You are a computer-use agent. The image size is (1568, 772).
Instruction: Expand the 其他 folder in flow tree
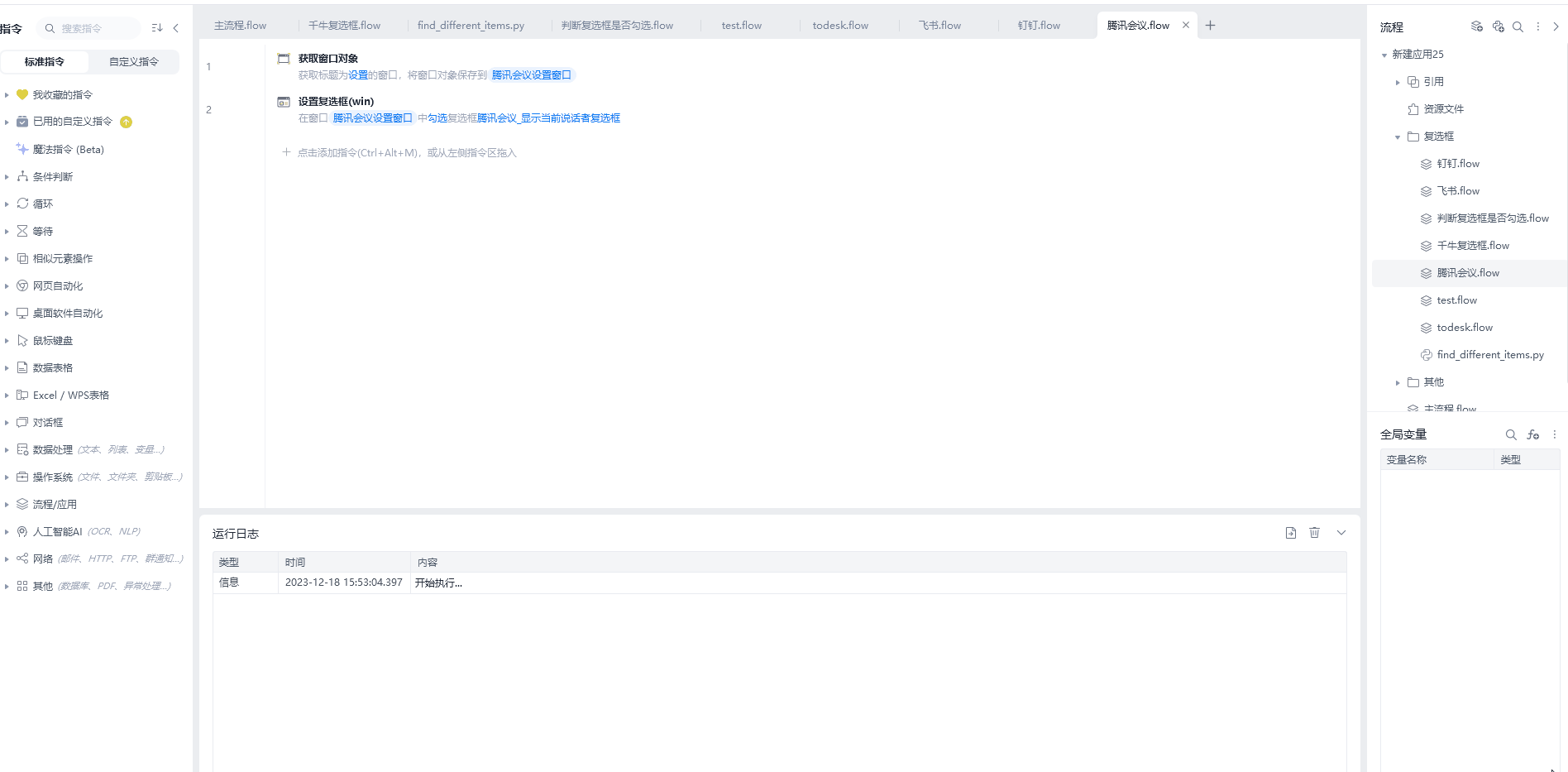point(1398,382)
